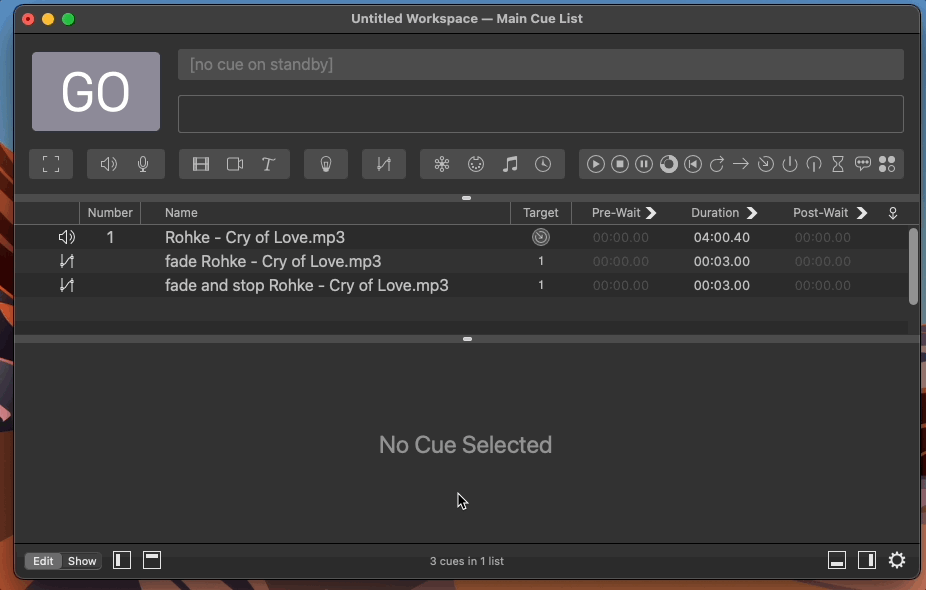926x590 pixels.
Task: Click the '3 cues in 1 list' status text
Action: tap(467, 561)
